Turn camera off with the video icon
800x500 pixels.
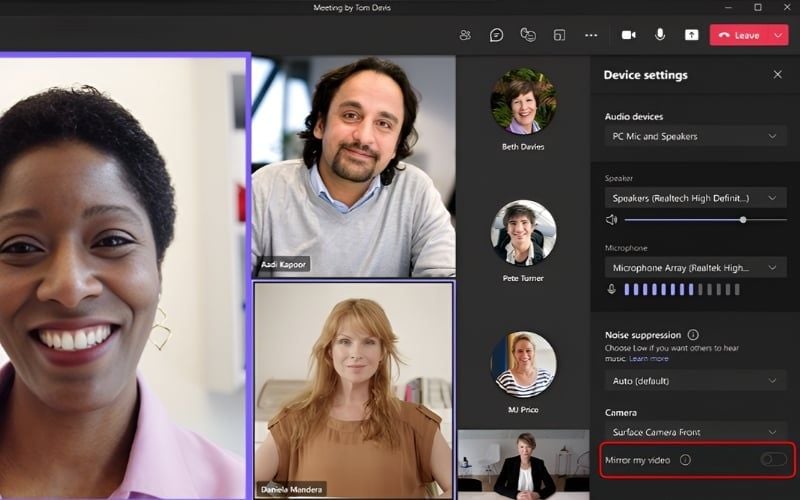628,35
